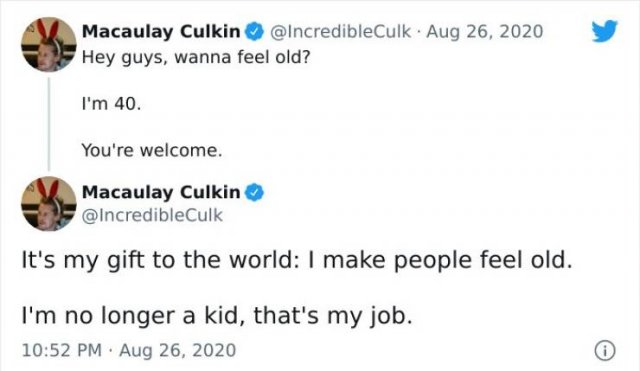
Task: Click the verified badge in the reply tweet
Action: (254, 192)
